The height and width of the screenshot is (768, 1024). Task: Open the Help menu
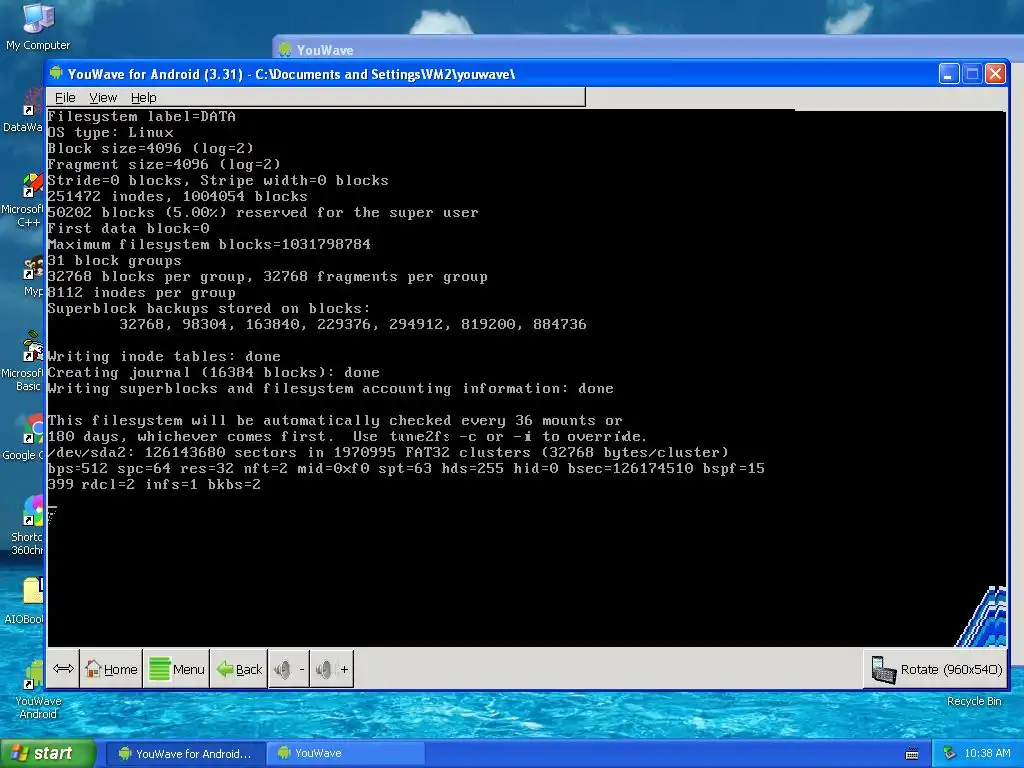click(143, 97)
